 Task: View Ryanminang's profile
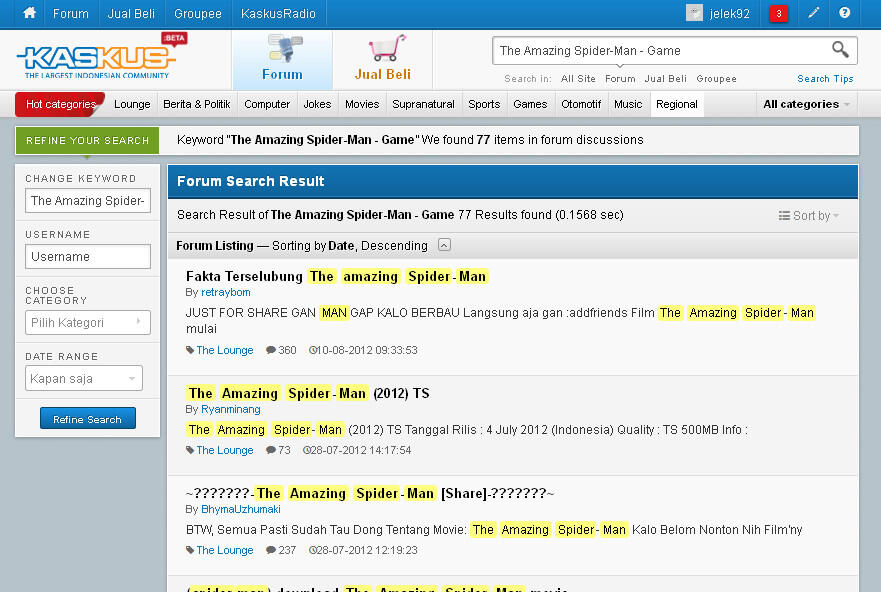pyautogui.click(x=231, y=409)
